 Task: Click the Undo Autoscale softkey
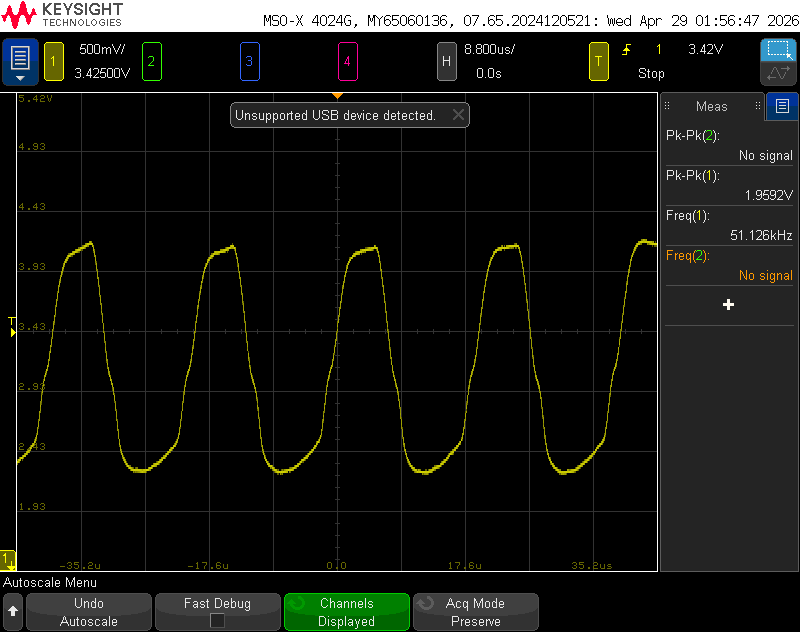89,612
